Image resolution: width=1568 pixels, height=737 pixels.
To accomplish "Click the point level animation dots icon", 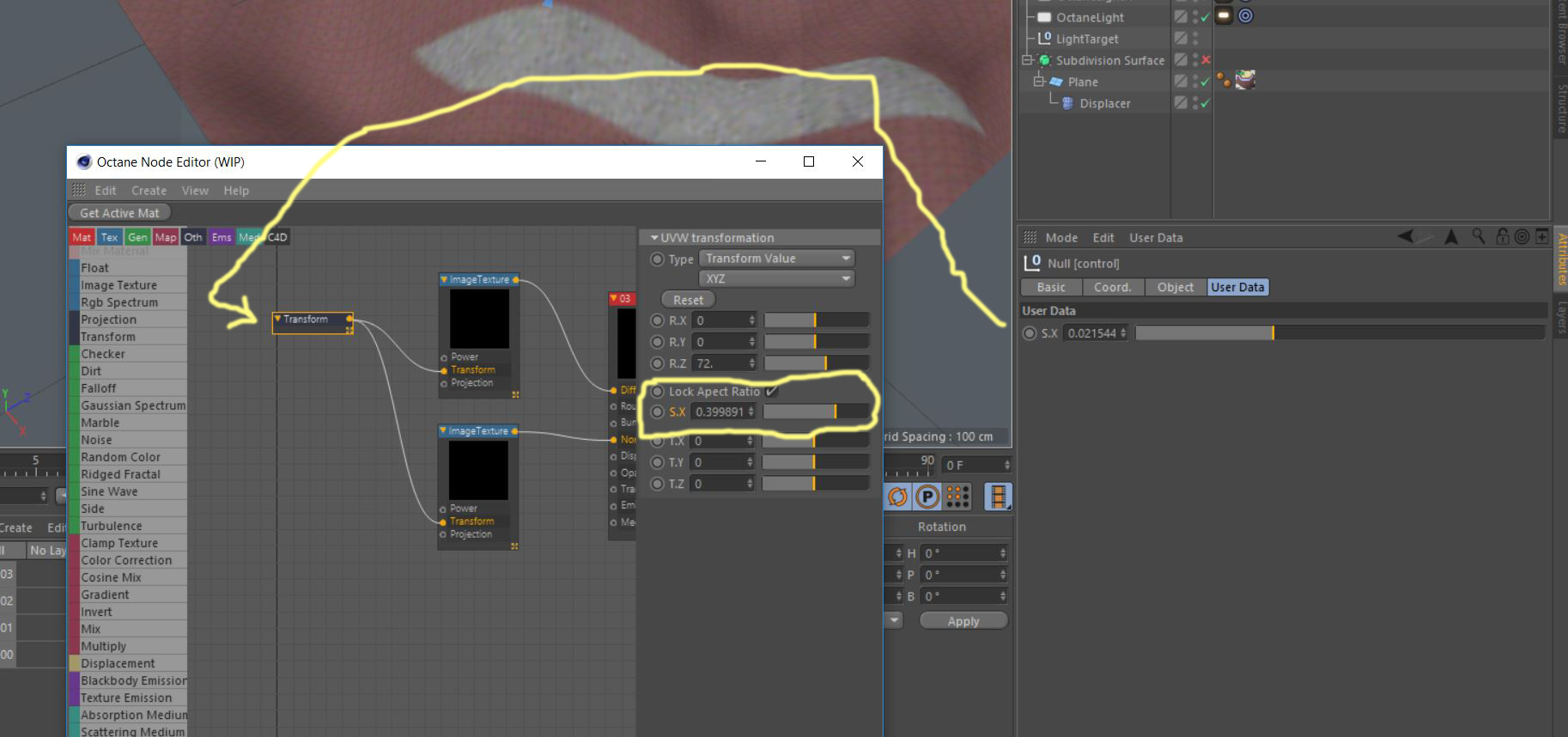I will point(957,496).
